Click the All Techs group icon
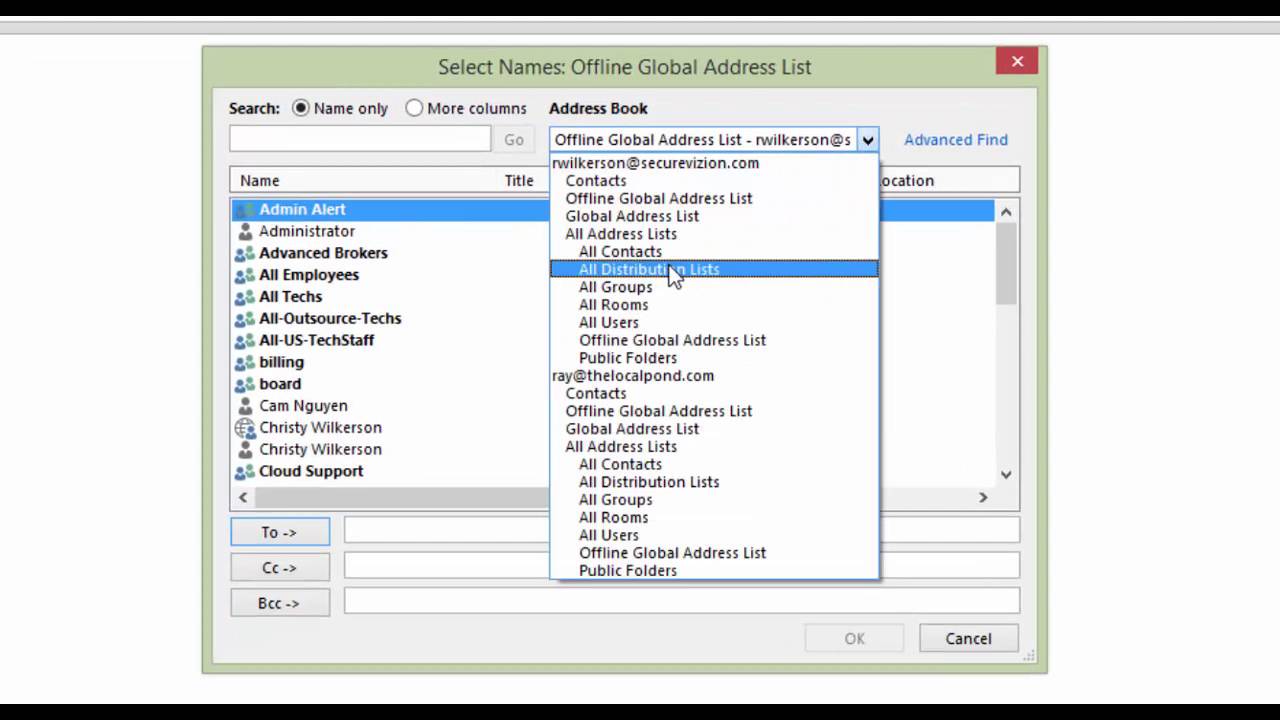1280x720 pixels. point(244,297)
